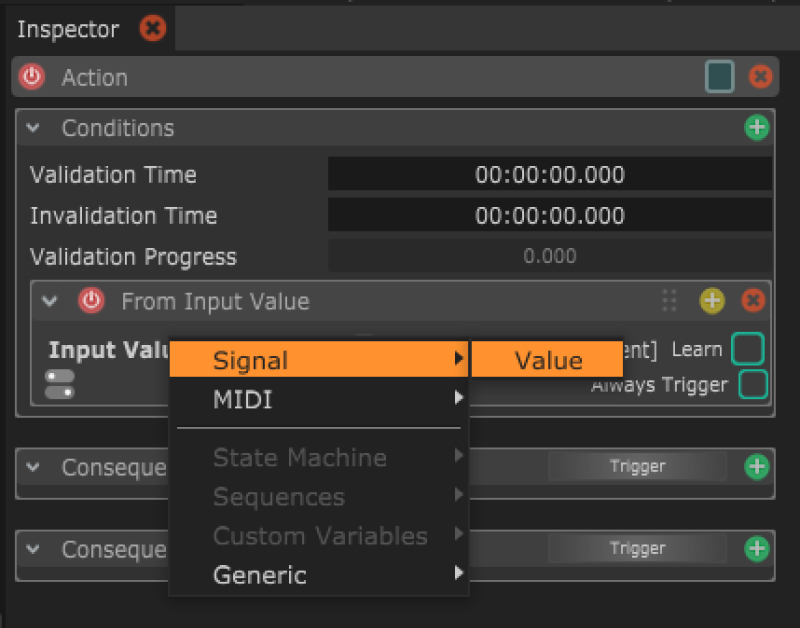Image resolution: width=800 pixels, height=628 pixels.
Task: Add a condition with green plus icon
Action: pos(757,128)
